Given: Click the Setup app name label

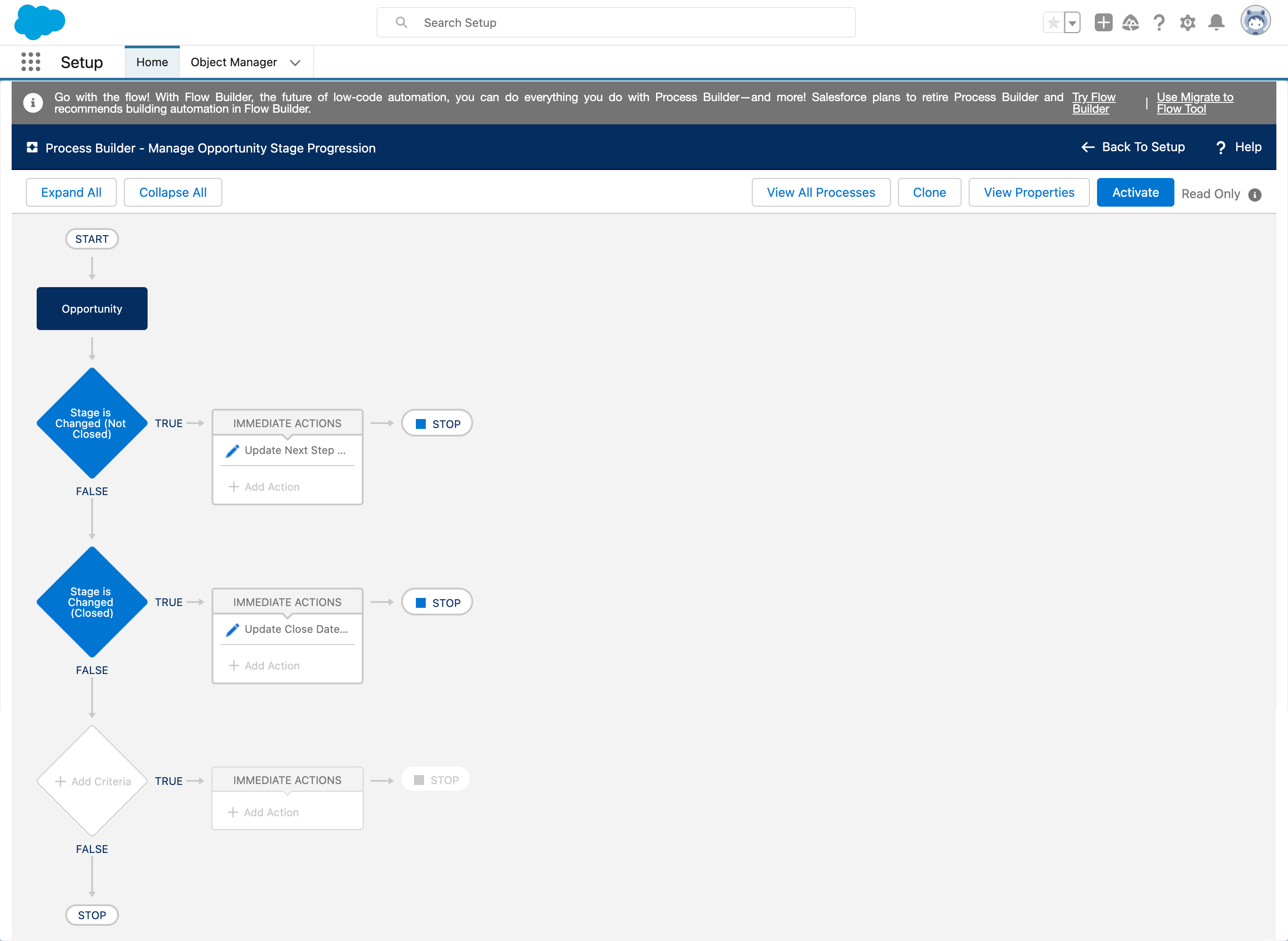Looking at the screenshot, I should [x=81, y=62].
